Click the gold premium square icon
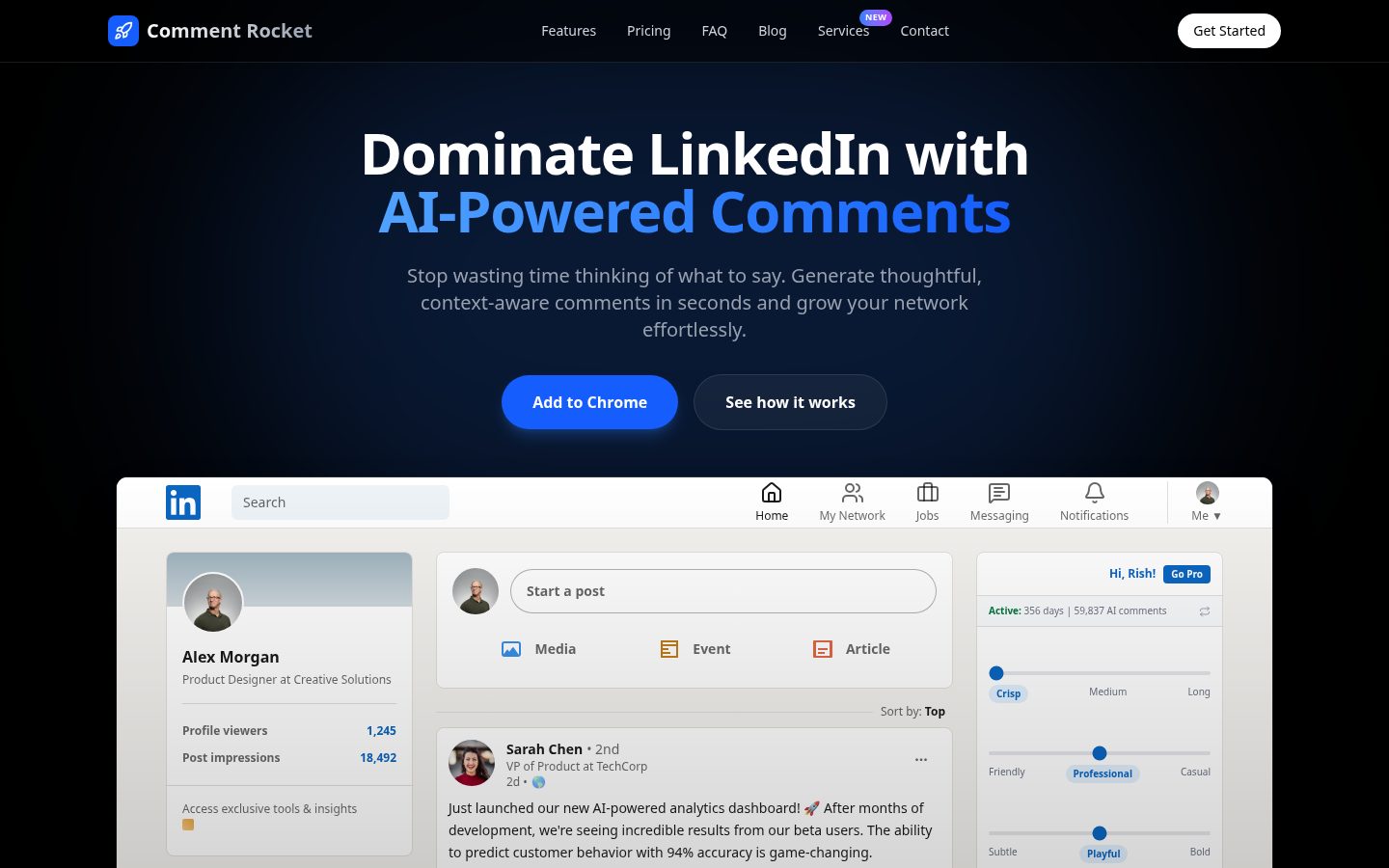The height and width of the screenshot is (868, 1389). pyautogui.click(x=188, y=825)
